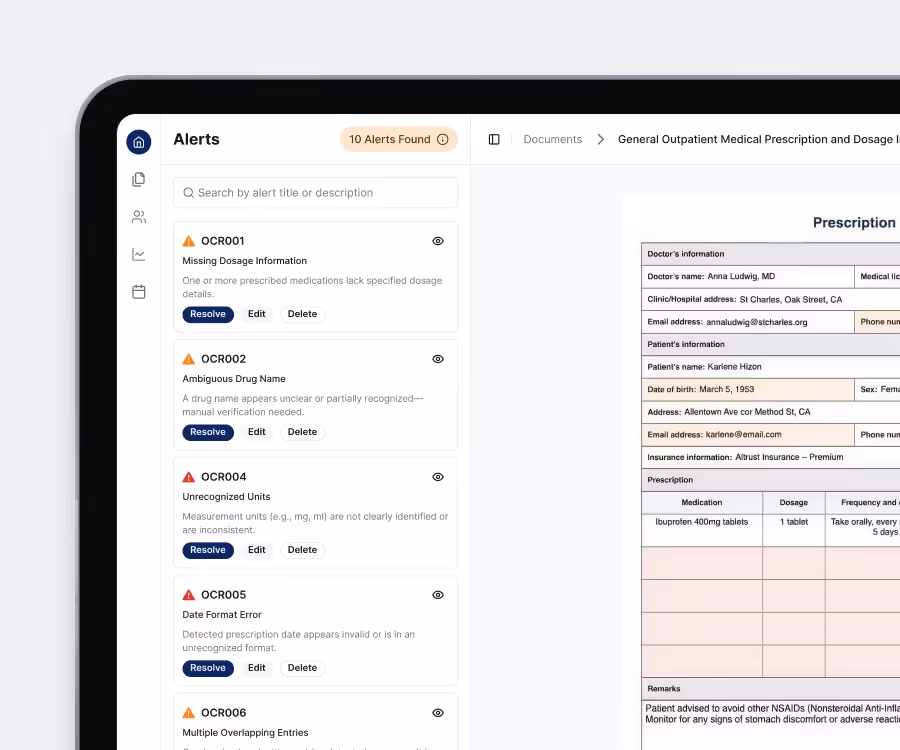Click the Medication column header
Screen dimensions: 900x750
coord(701,503)
